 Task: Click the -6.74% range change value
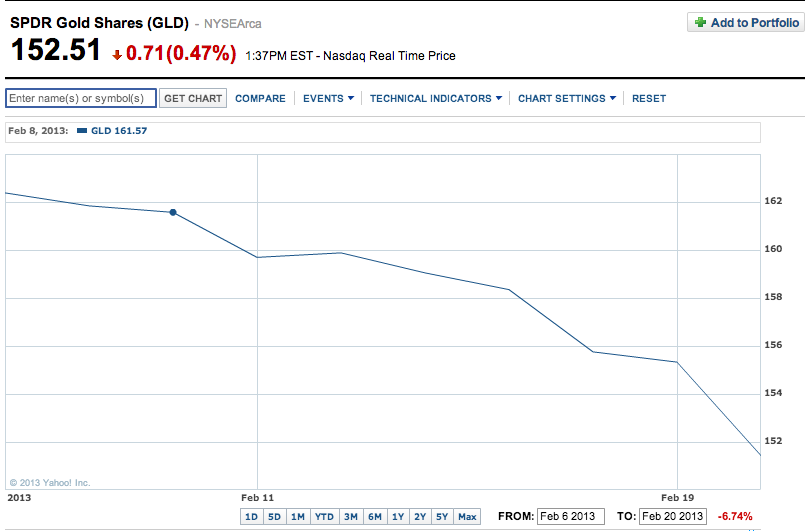[x=735, y=516]
